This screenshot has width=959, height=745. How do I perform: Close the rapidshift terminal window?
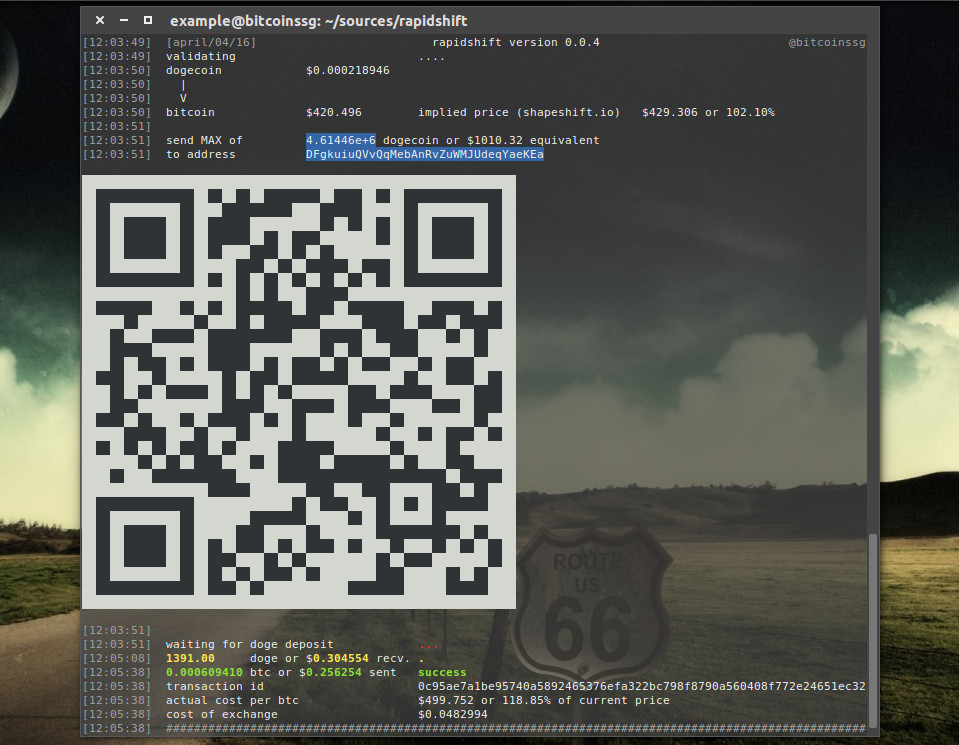[100, 20]
